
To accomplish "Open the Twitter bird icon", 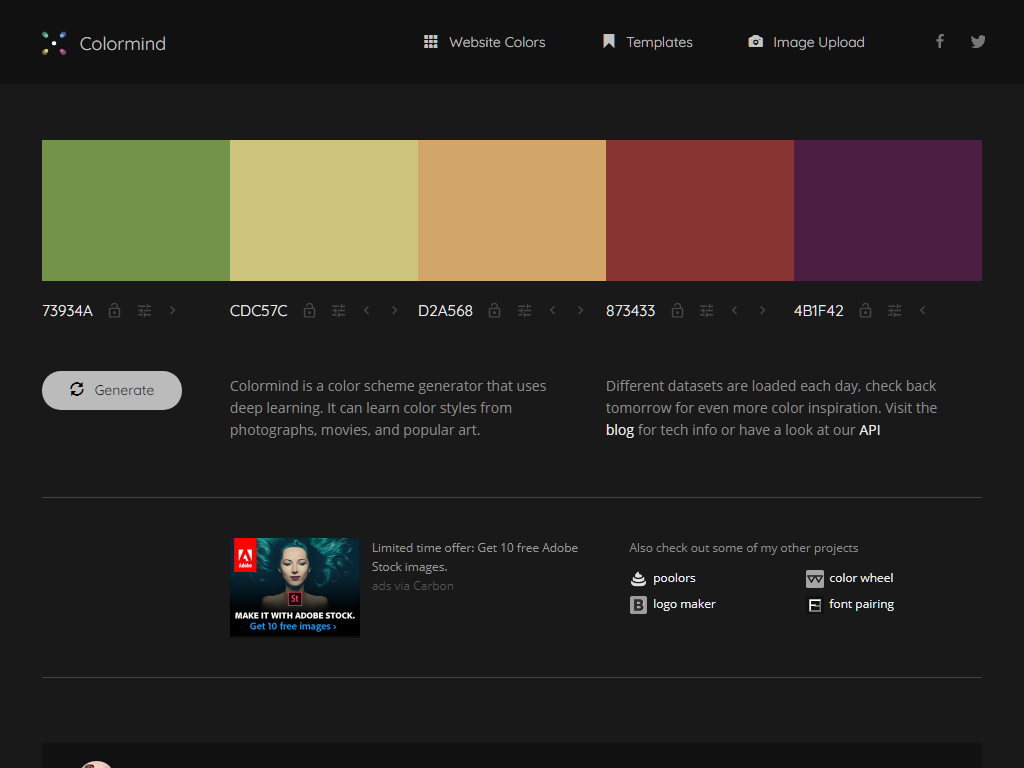I will click(x=978, y=42).
